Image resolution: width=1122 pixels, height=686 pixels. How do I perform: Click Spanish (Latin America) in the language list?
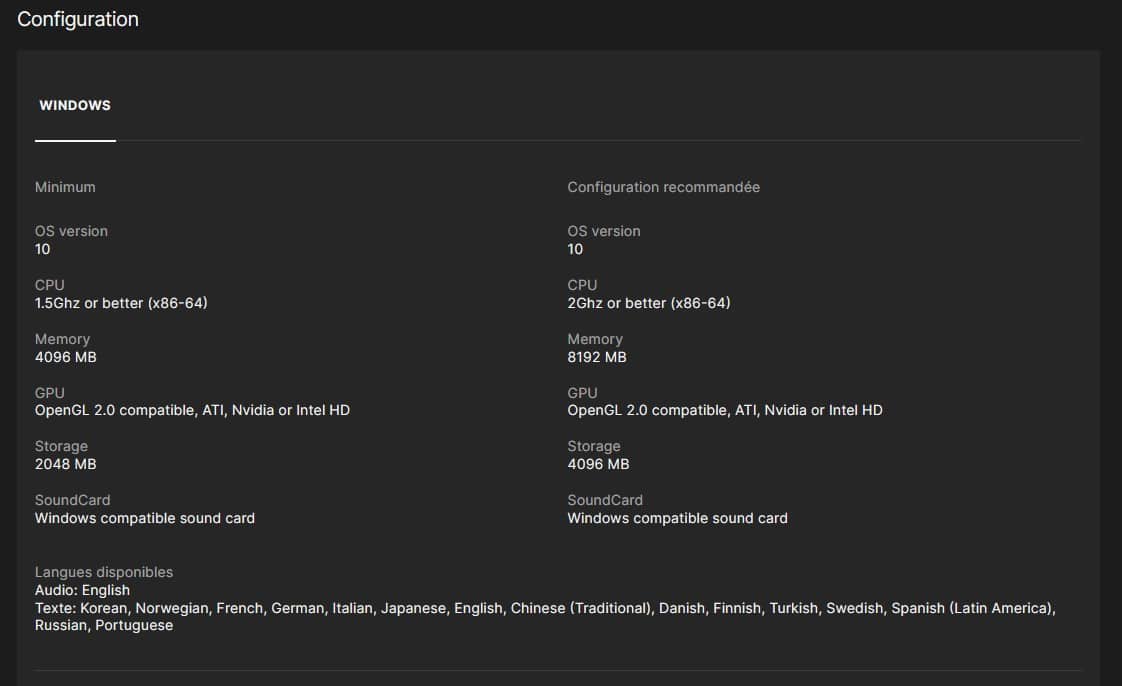click(x=972, y=608)
